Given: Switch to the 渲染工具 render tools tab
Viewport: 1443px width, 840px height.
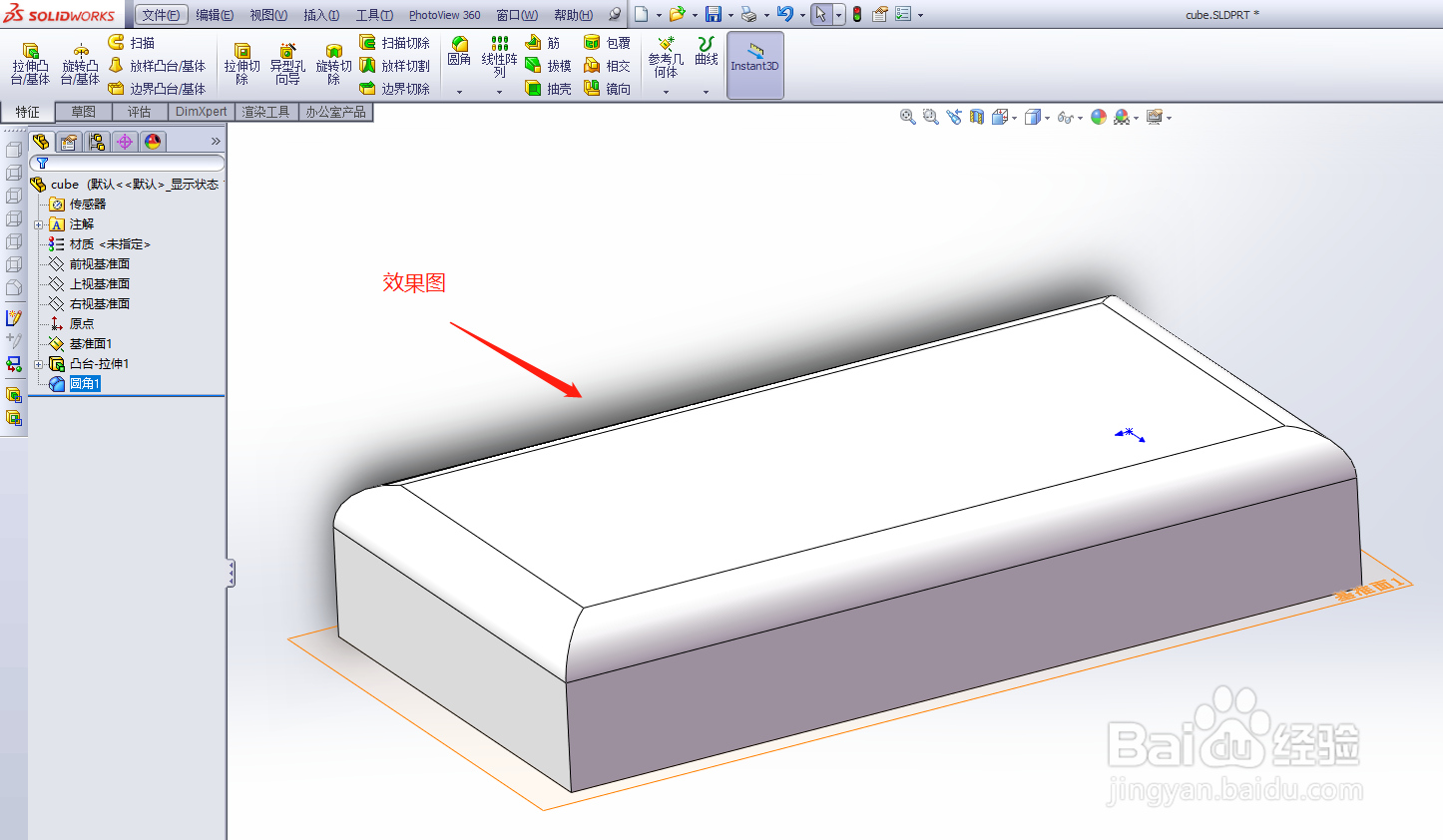Looking at the screenshot, I should [266, 112].
